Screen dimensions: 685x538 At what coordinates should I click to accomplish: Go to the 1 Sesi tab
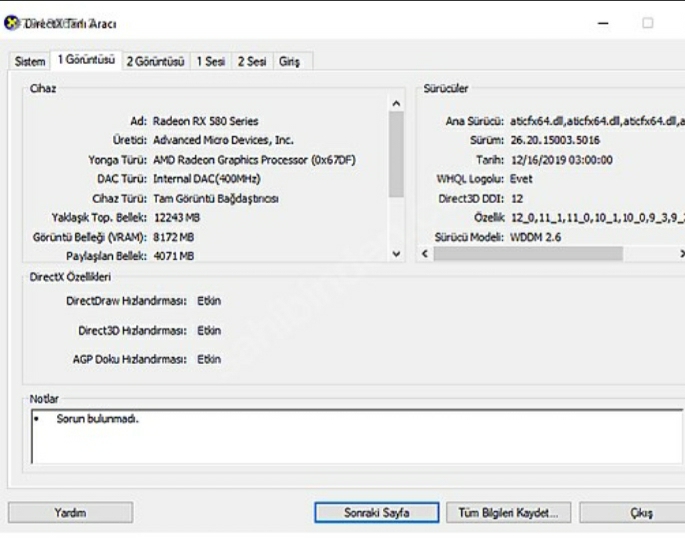point(211,62)
